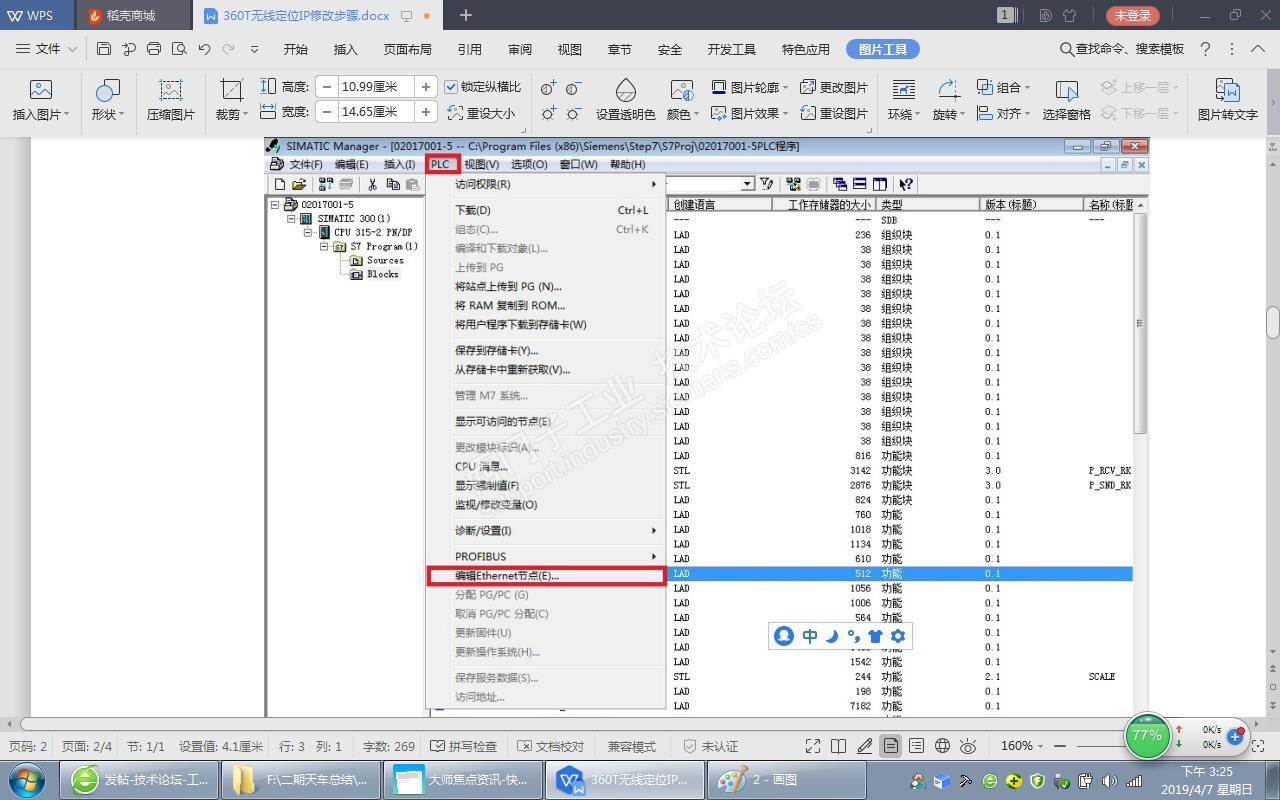Open the 审阅 review ribbon tab
This screenshot has width=1280, height=800.
tap(520, 49)
